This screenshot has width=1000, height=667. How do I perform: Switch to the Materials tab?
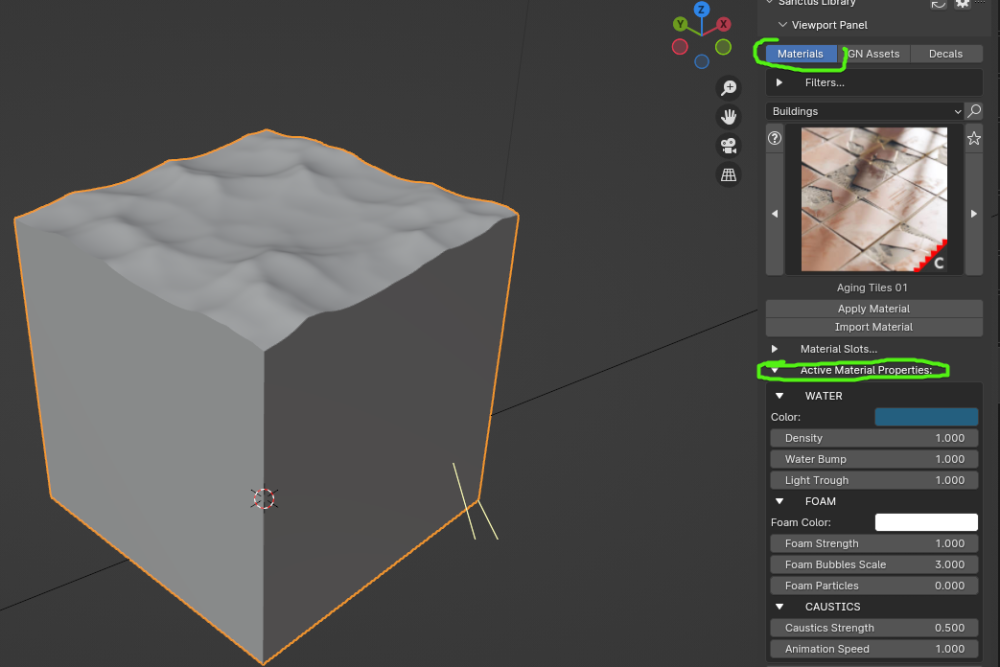point(800,54)
